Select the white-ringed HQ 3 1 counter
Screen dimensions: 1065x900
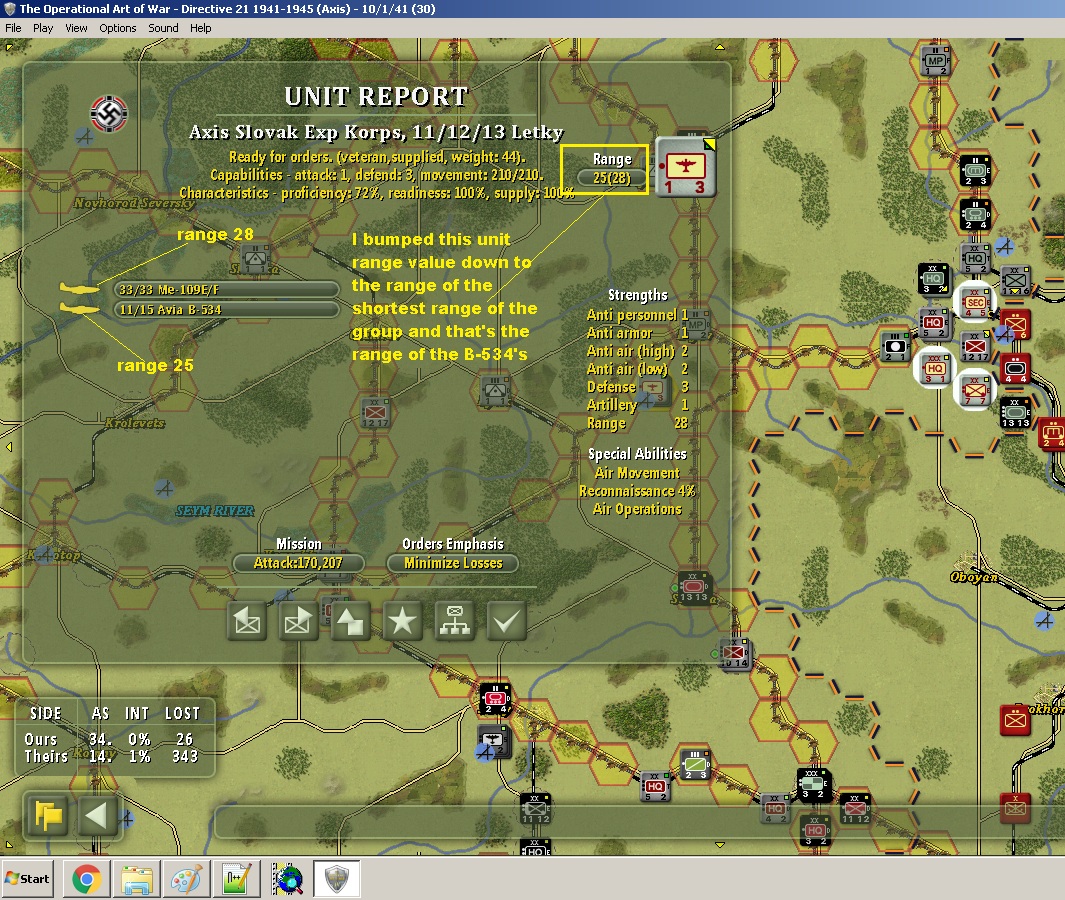tap(935, 369)
